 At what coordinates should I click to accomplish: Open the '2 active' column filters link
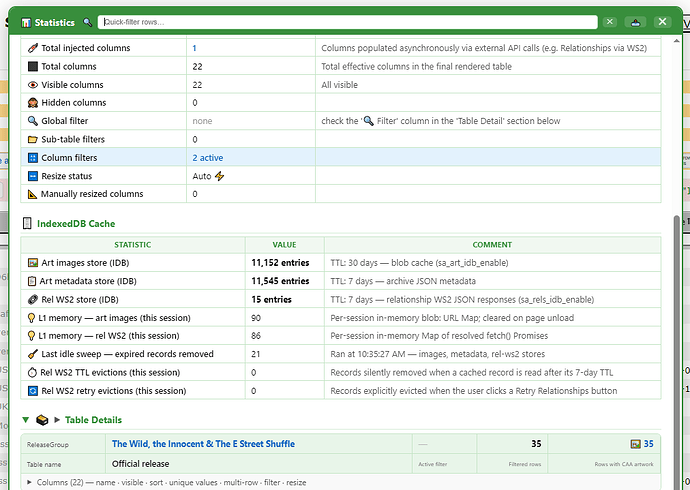point(208,157)
